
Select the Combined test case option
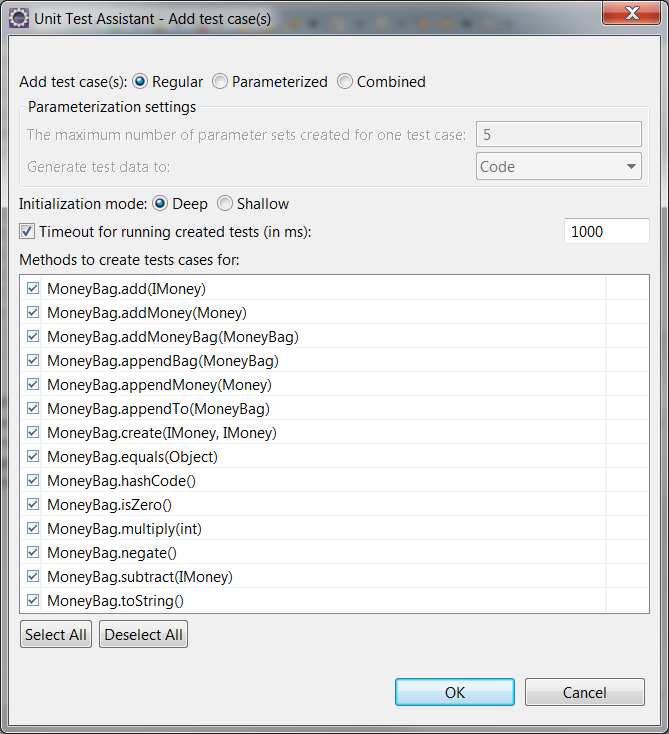click(345, 81)
